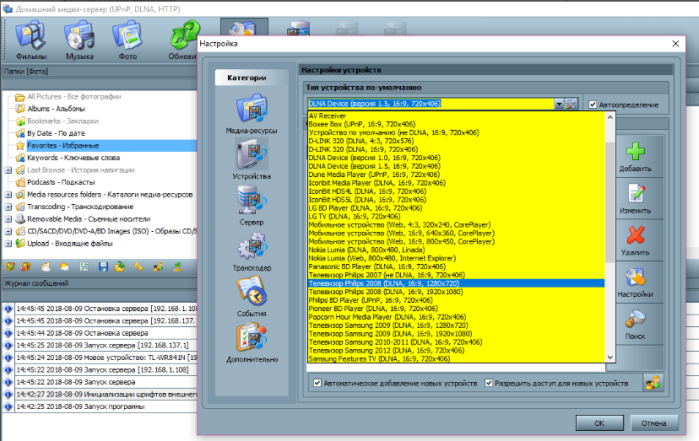Image resolution: width=699 pixels, height=441 pixels.
Task: Open the Транскодер settings category
Action: [x=251, y=251]
